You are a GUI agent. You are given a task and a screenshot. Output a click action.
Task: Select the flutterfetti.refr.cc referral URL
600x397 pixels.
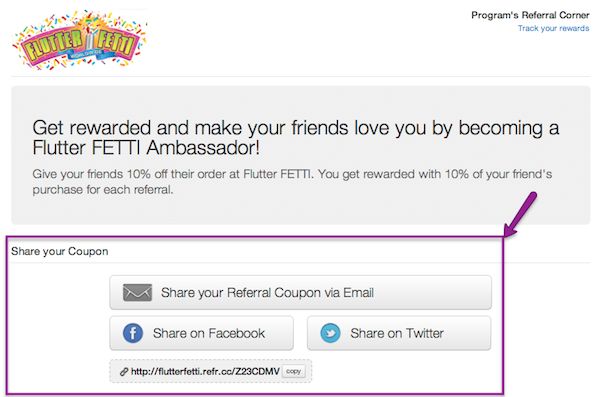pos(205,371)
